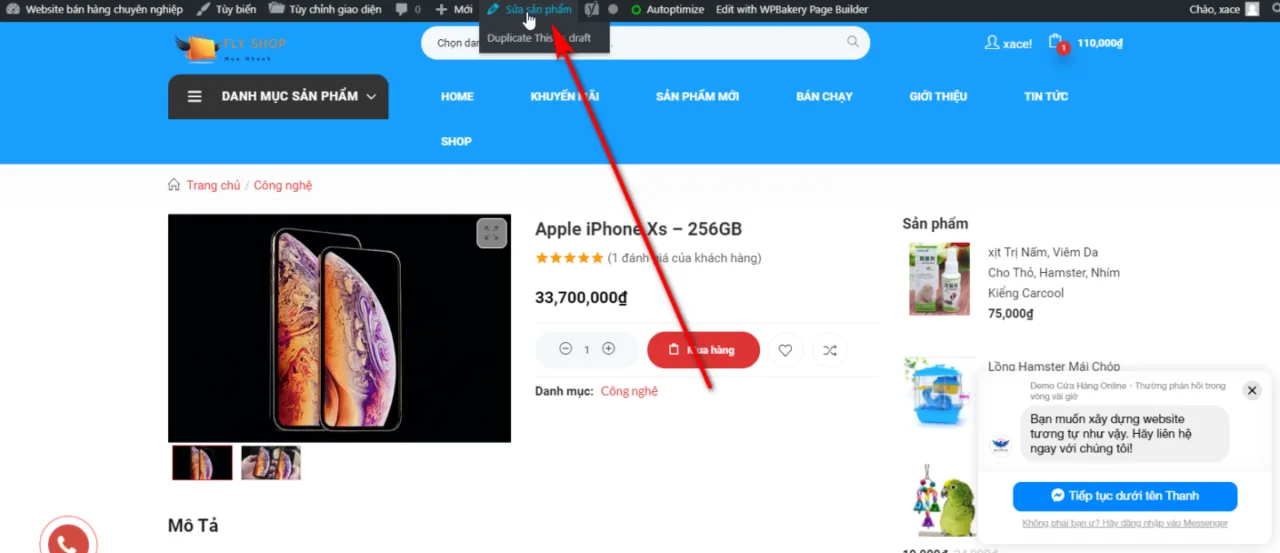Screen dimensions: 1280x553
Task: Expand Danh mục sản phẩm dropdown
Action: tap(278, 97)
